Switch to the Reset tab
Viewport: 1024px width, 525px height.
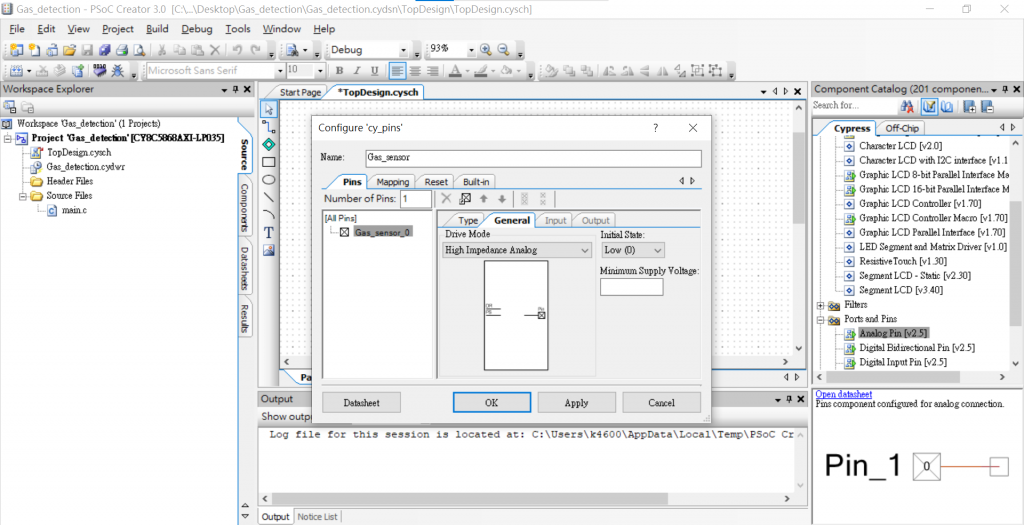point(436,182)
